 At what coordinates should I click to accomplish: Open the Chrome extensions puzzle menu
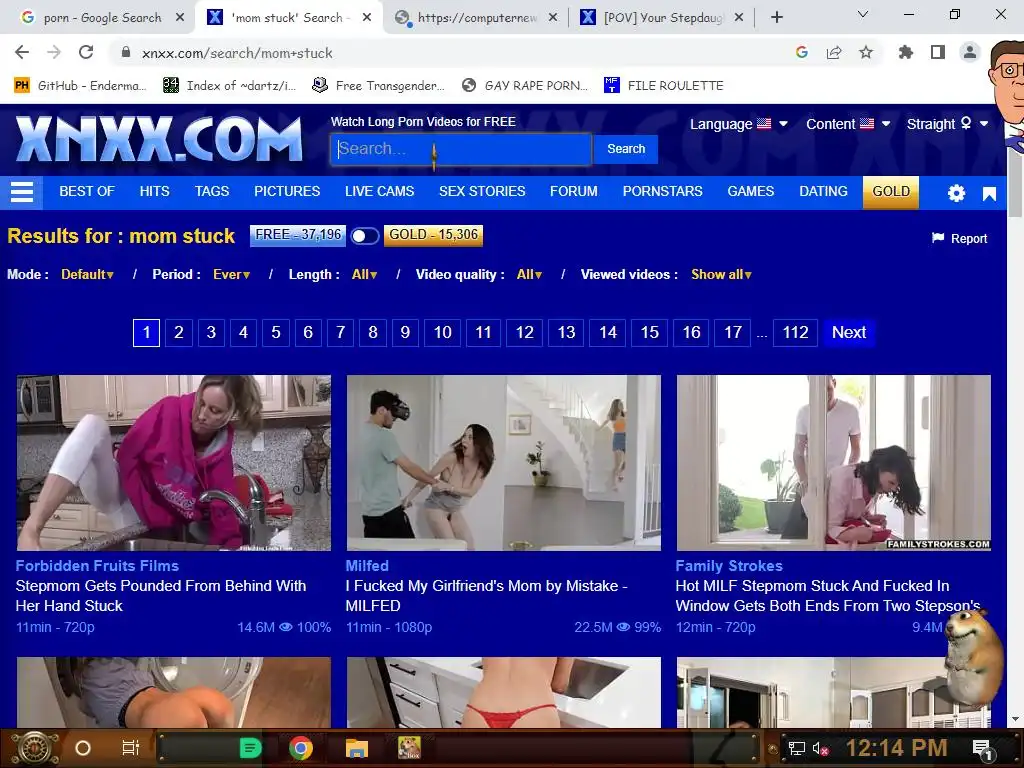click(x=906, y=52)
